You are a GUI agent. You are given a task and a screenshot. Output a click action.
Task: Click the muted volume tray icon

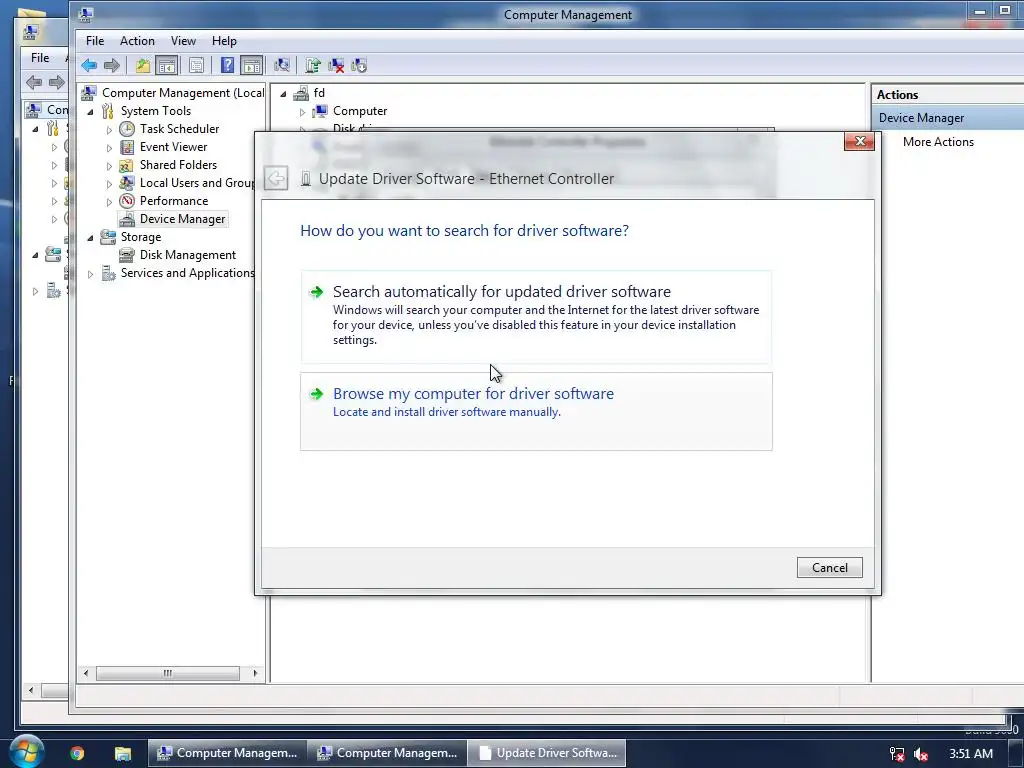921,754
